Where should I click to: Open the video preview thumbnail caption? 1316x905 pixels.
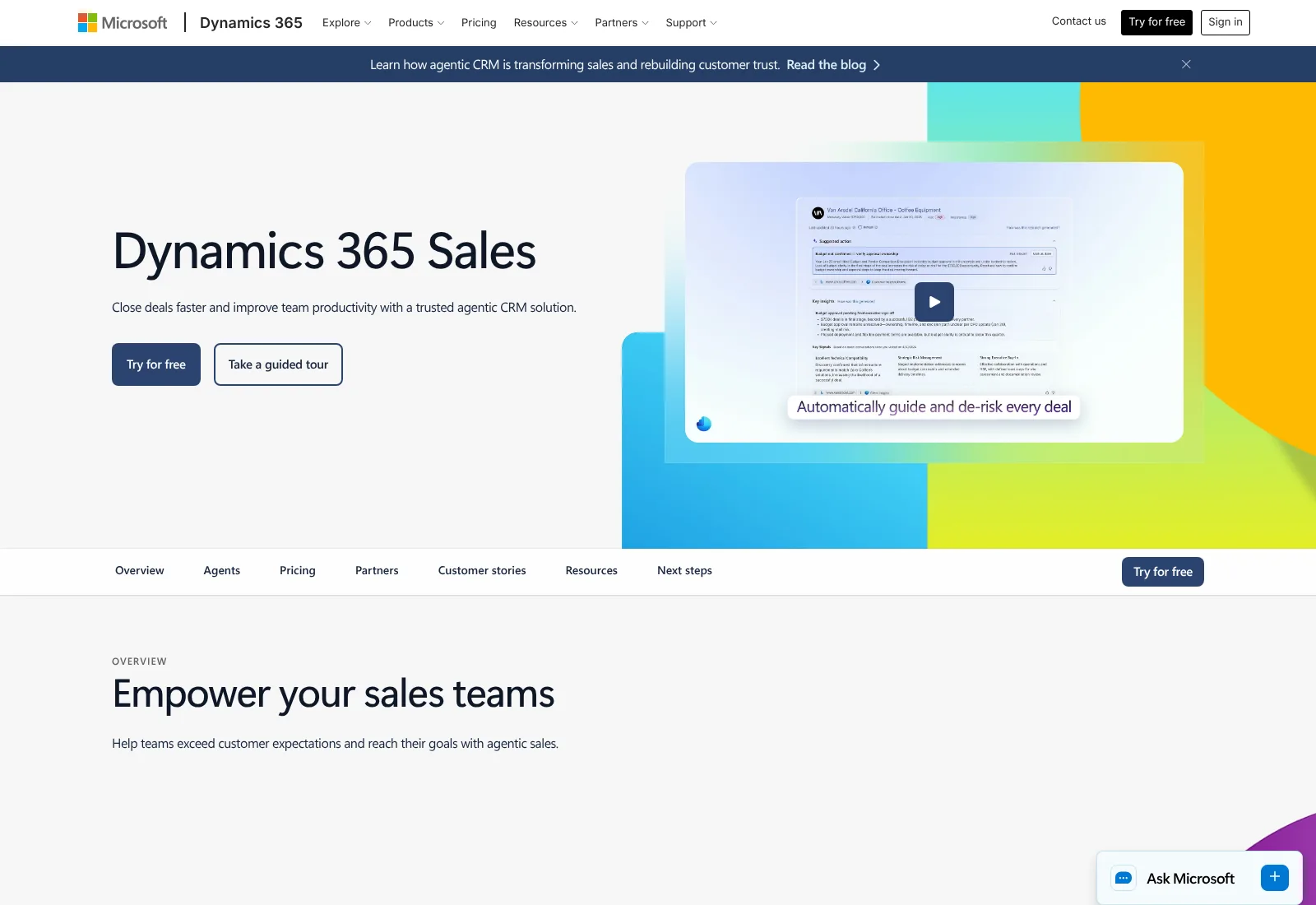click(x=934, y=407)
